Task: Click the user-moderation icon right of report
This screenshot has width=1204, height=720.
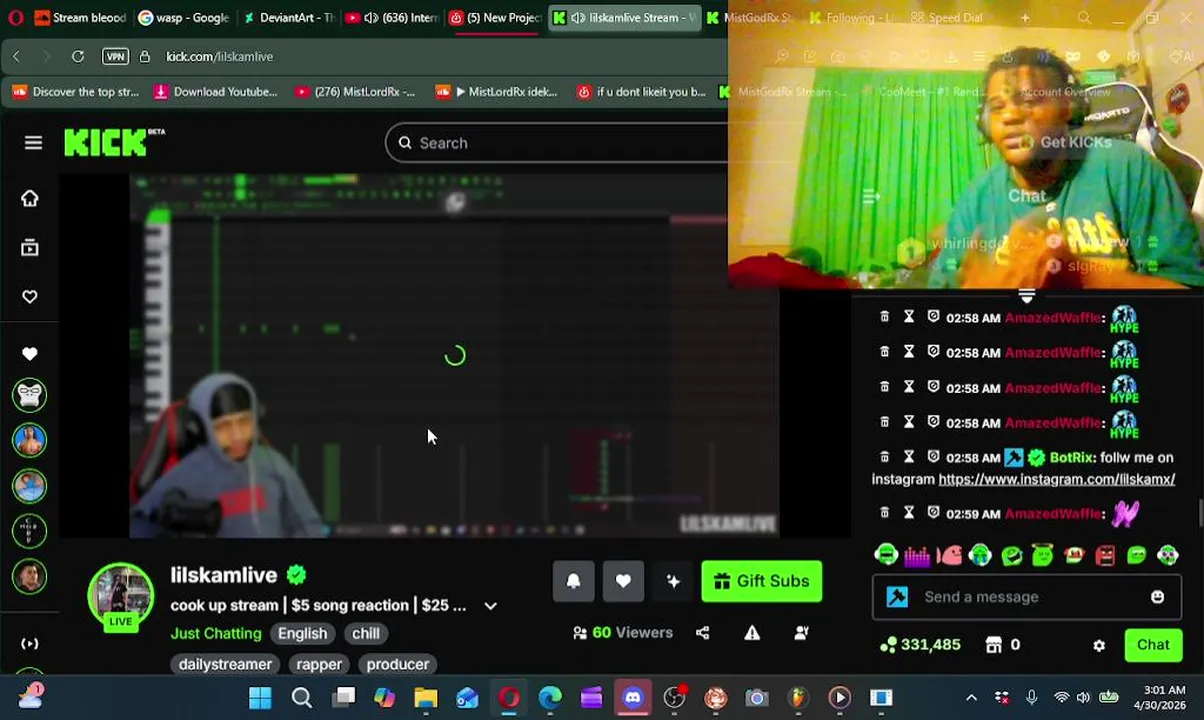Action: pyautogui.click(x=802, y=632)
